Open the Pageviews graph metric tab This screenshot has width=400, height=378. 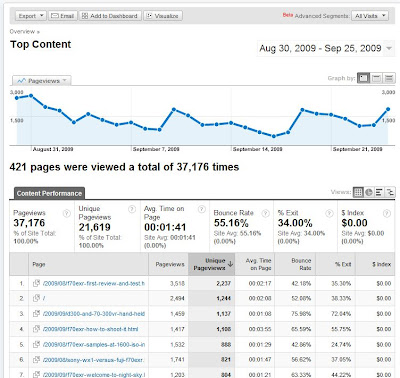tap(42, 81)
